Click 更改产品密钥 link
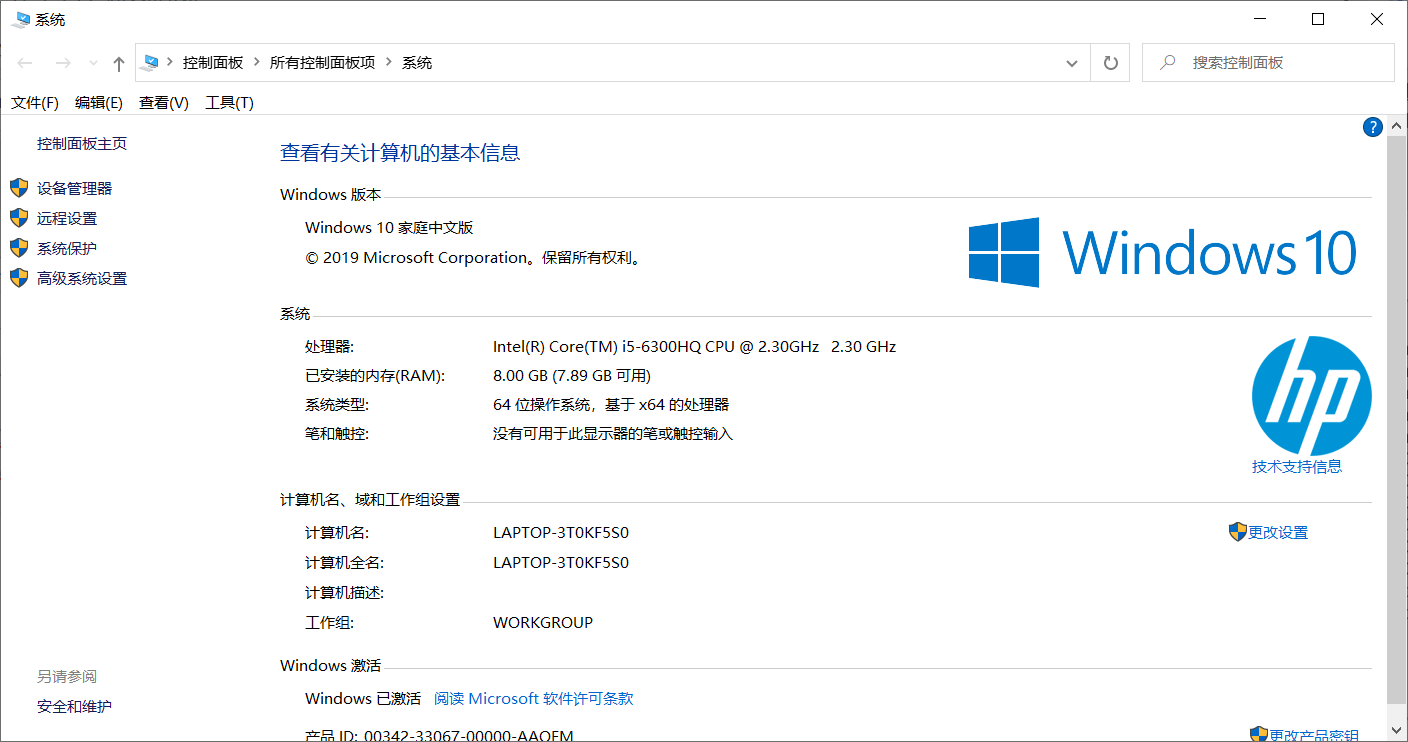The image size is (1408, 742). click(1314, 736)
